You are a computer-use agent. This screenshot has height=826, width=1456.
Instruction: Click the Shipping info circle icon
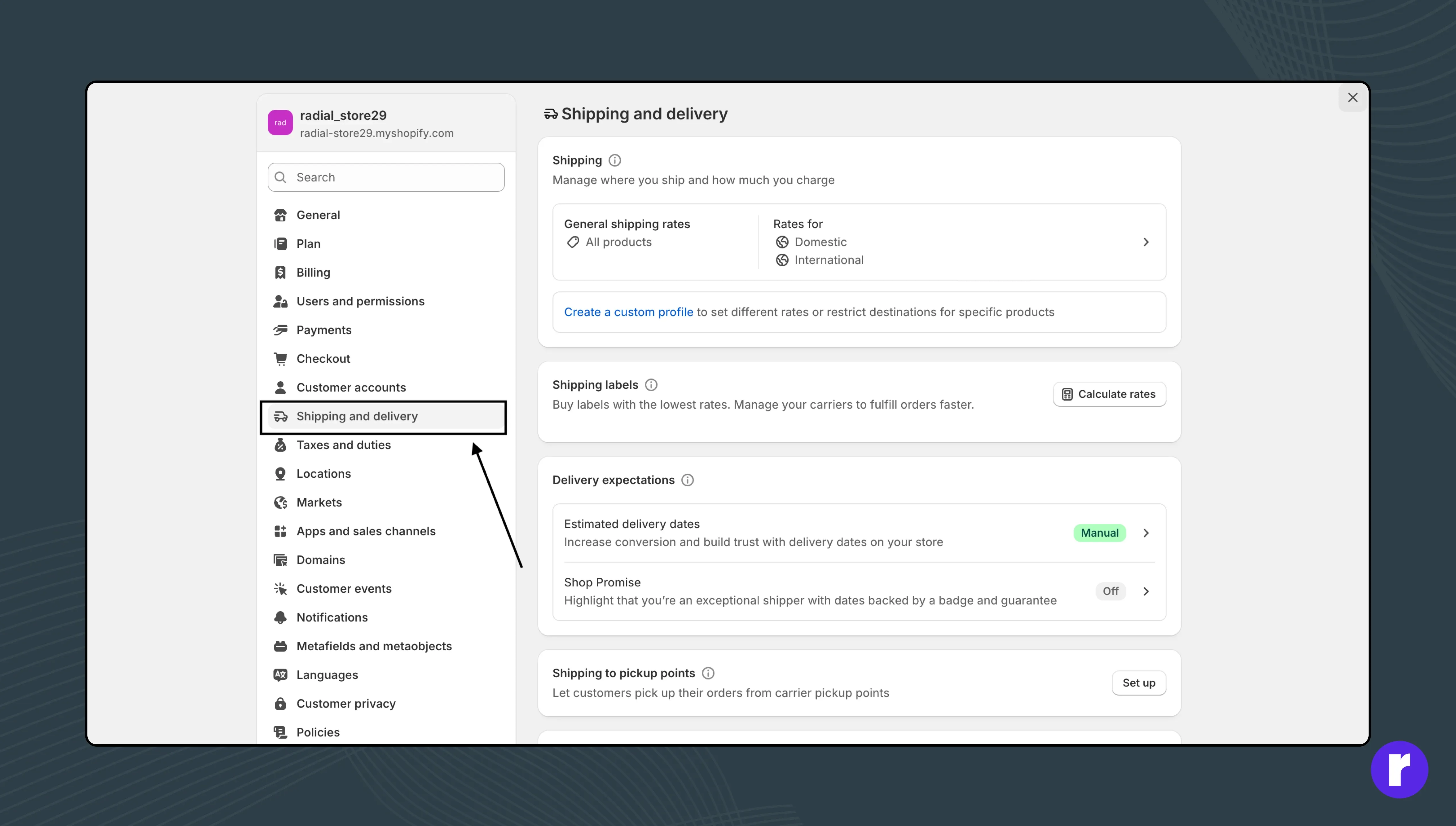point(615,160)
